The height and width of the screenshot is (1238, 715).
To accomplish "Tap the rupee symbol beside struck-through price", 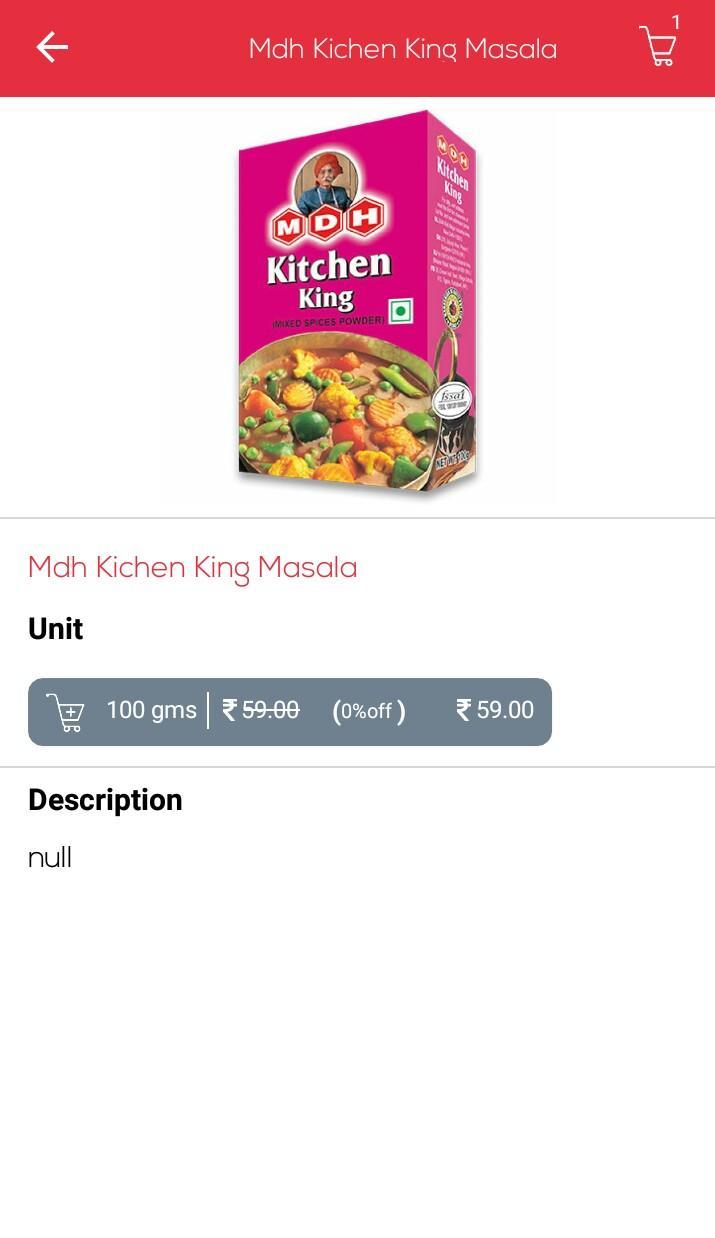I will pos(230,710).
